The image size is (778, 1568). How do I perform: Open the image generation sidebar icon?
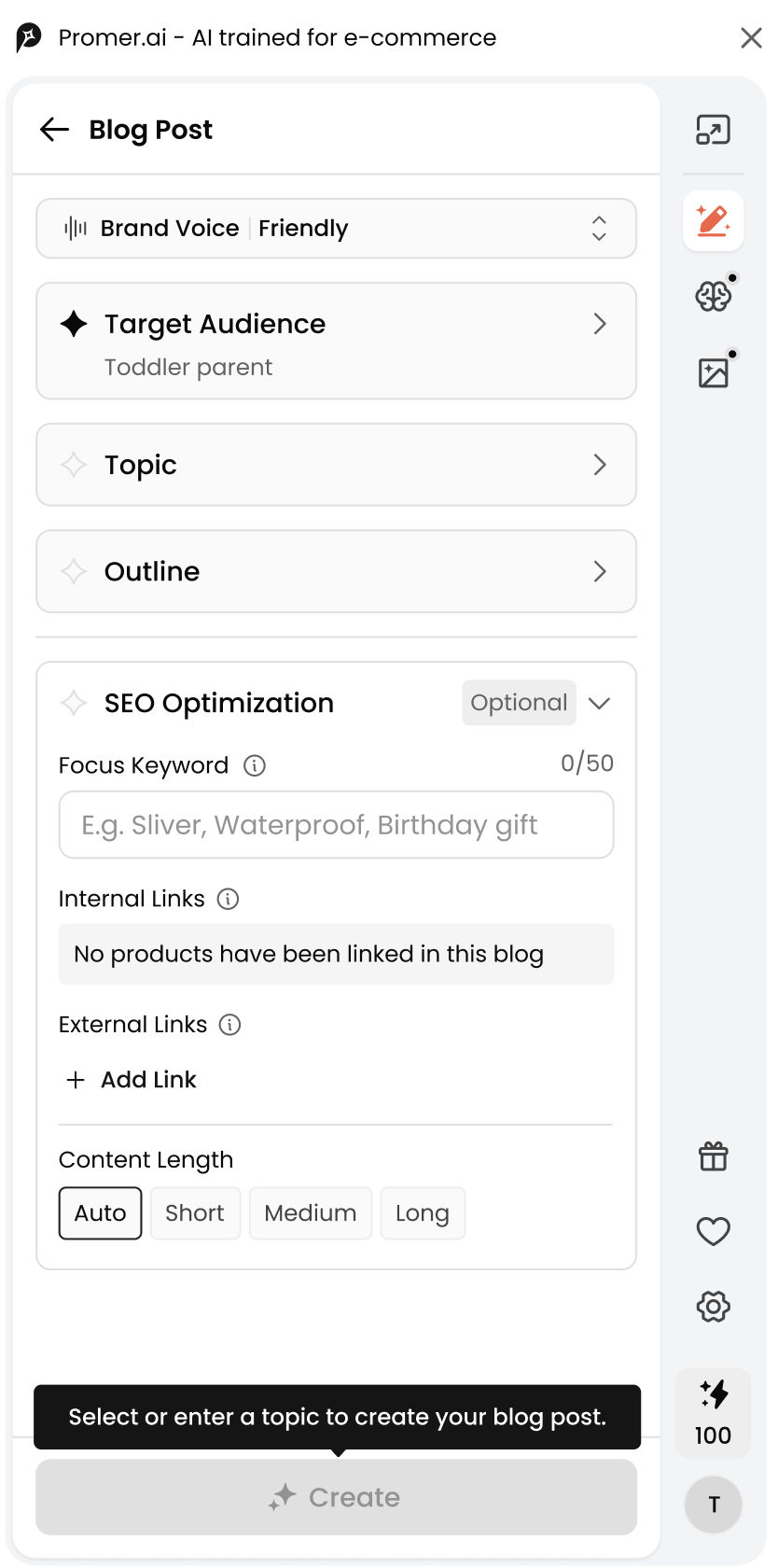(714, 372)
